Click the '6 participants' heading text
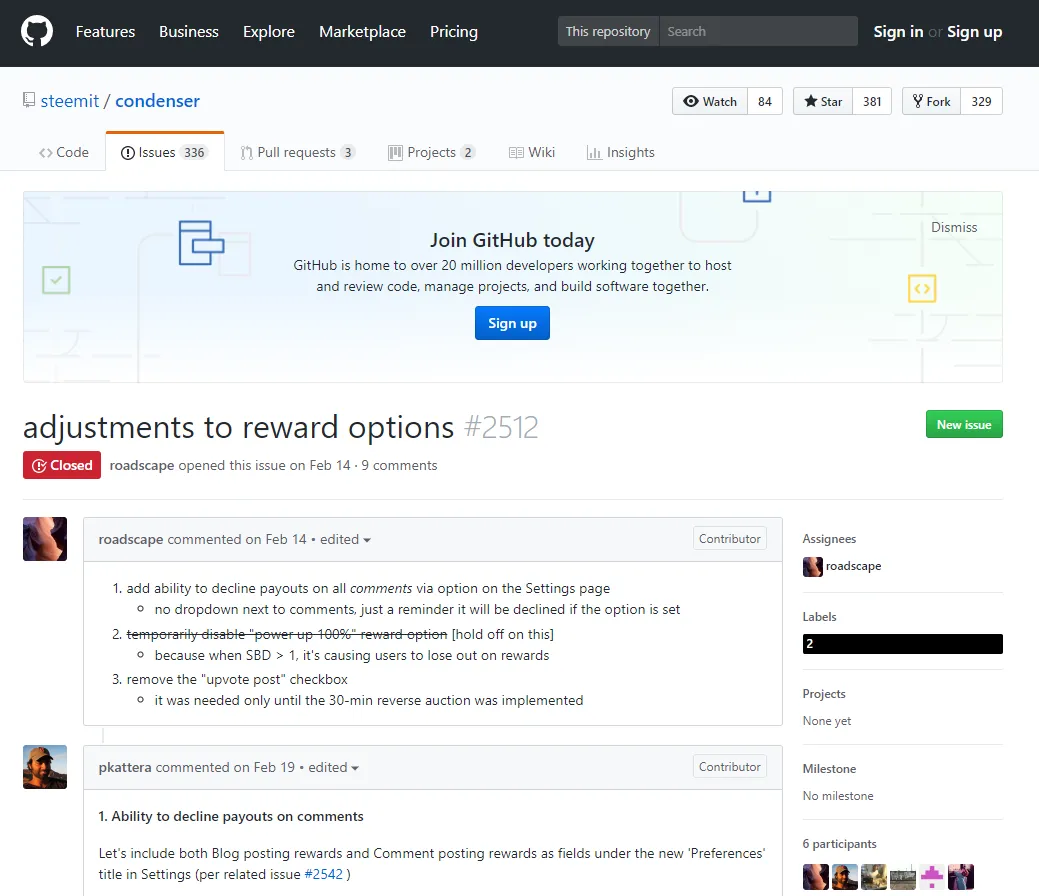Viewport: 1039px width, 896px height. [840, 844]
